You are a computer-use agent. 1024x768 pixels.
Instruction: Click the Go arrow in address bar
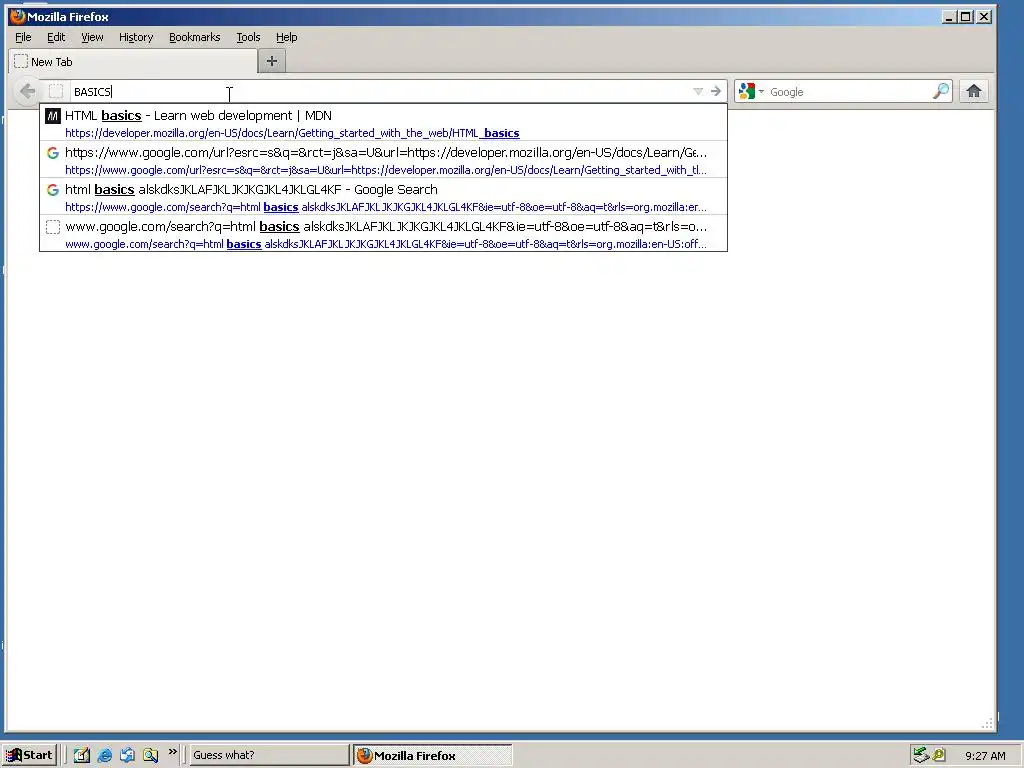point(716,91)
